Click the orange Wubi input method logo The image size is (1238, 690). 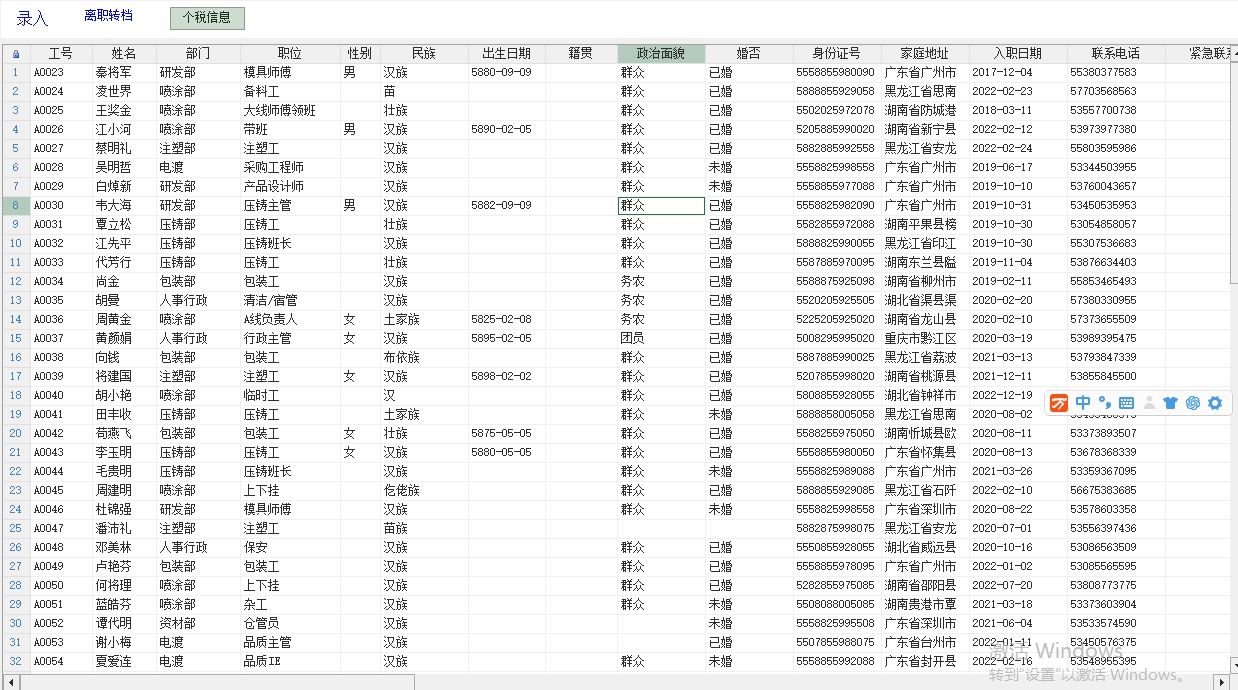(x=1059, y=403)
